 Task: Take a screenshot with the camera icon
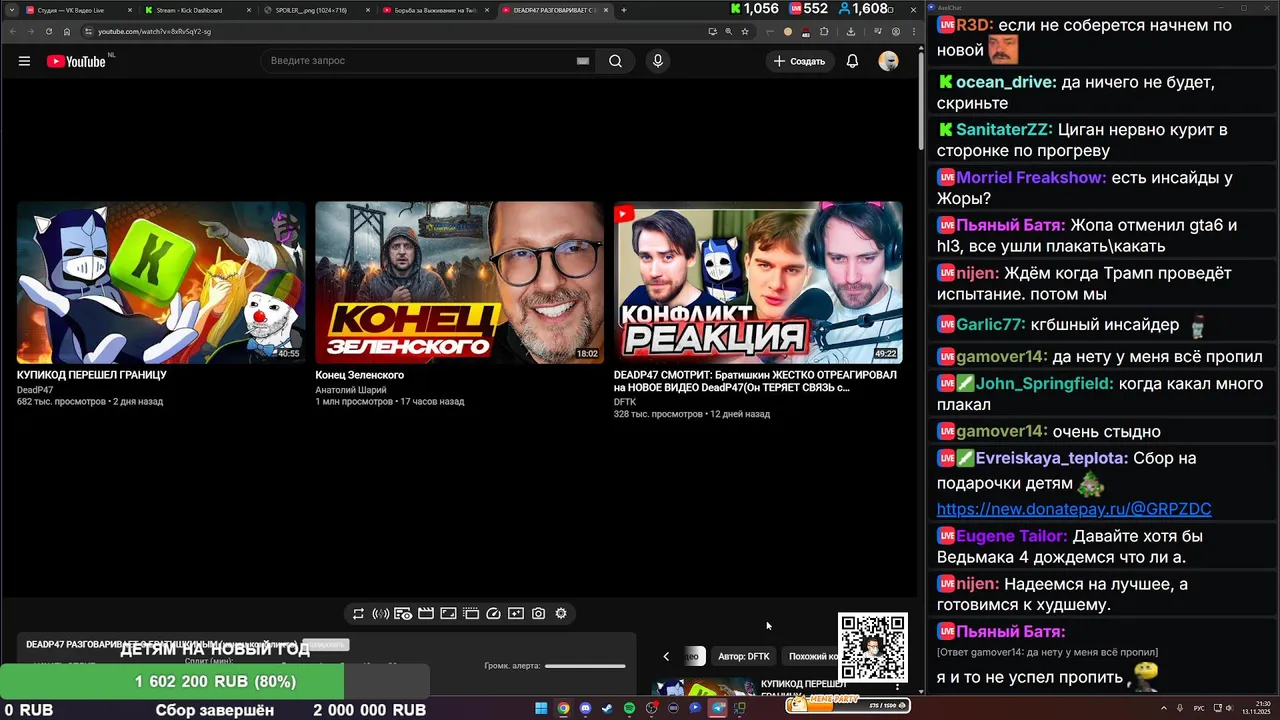tap(539, 614)
